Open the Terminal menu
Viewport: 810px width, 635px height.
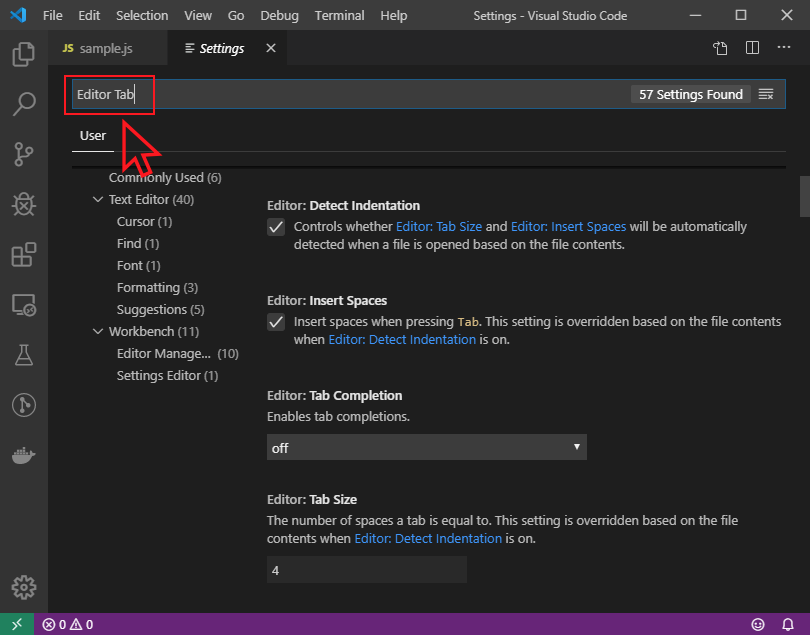(339, 16)
